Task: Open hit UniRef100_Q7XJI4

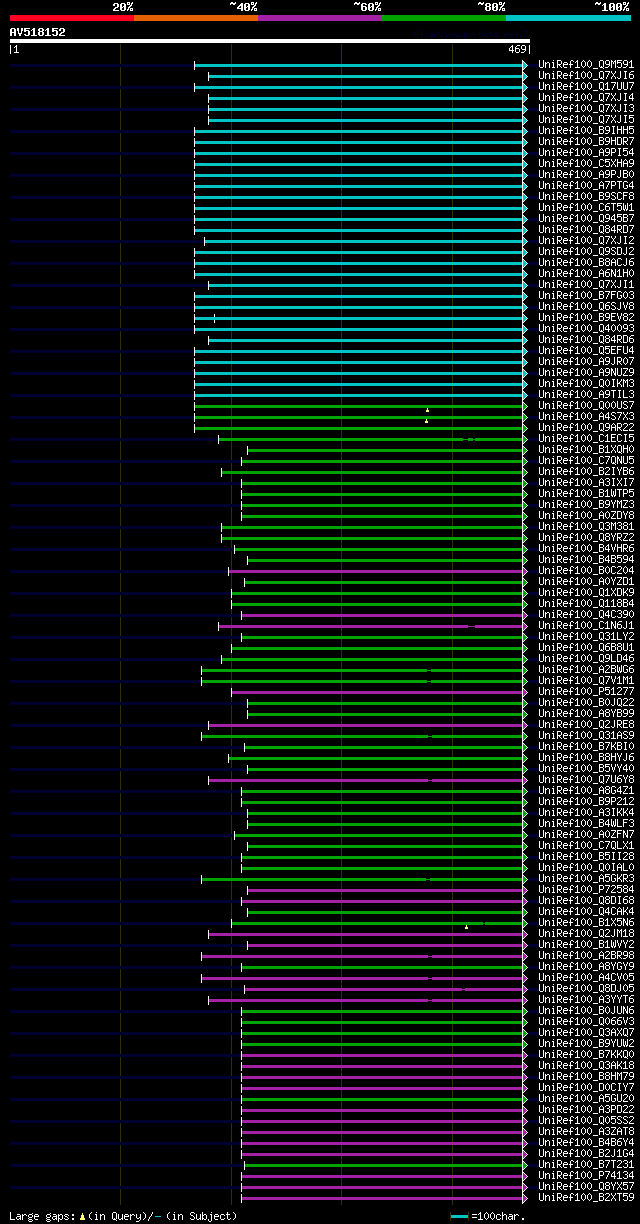Action: 586,98
